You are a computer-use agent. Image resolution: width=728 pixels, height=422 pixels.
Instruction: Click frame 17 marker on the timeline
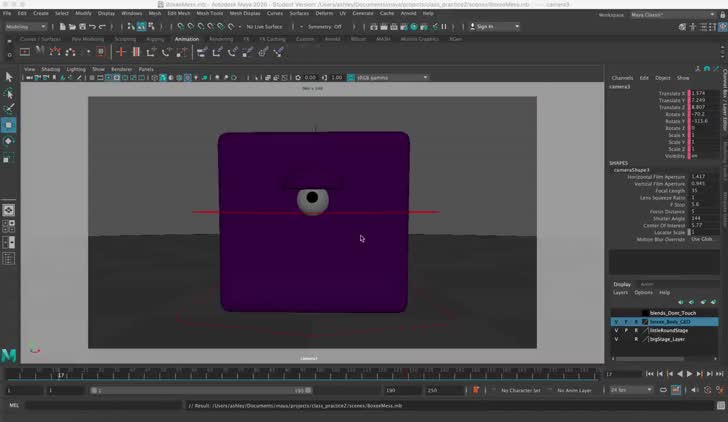(x=61, y=375)
